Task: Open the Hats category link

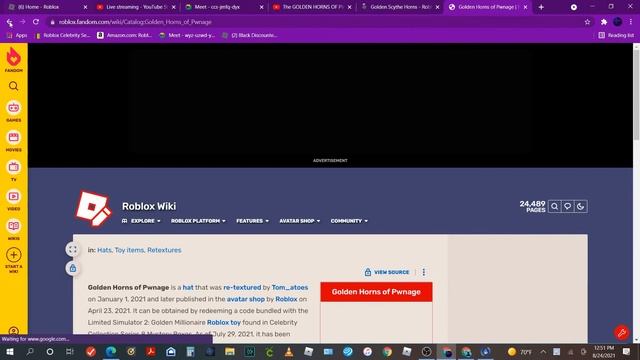Action: pos(104,250)
